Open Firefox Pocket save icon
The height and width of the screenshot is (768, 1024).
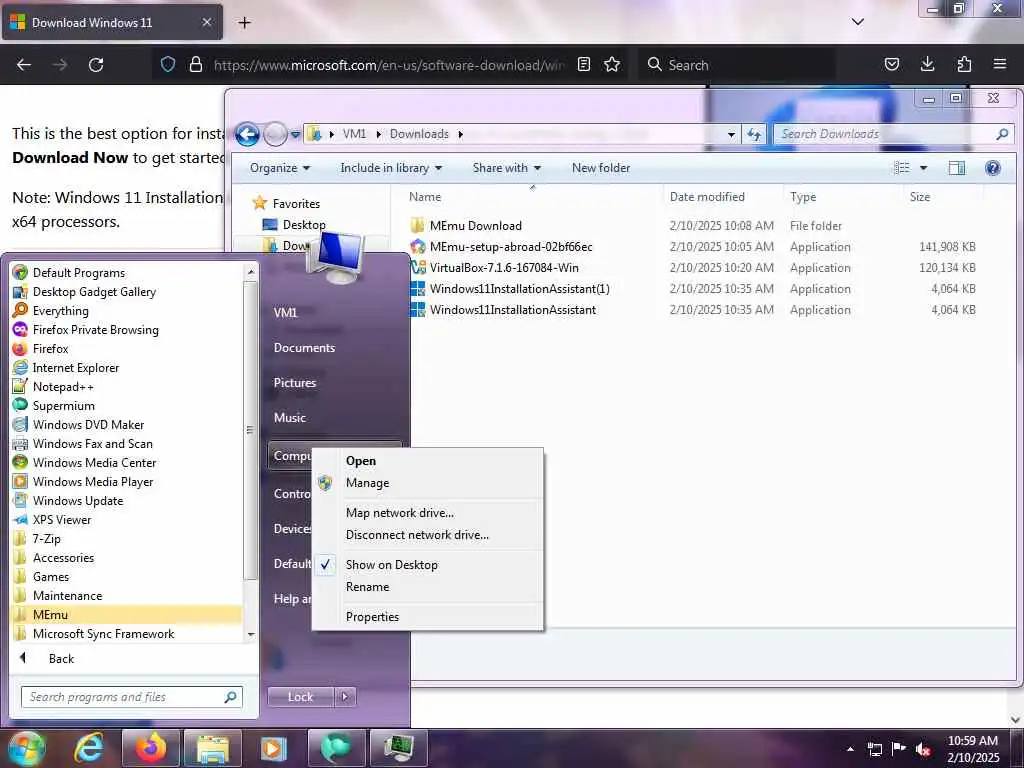[891, 65]
